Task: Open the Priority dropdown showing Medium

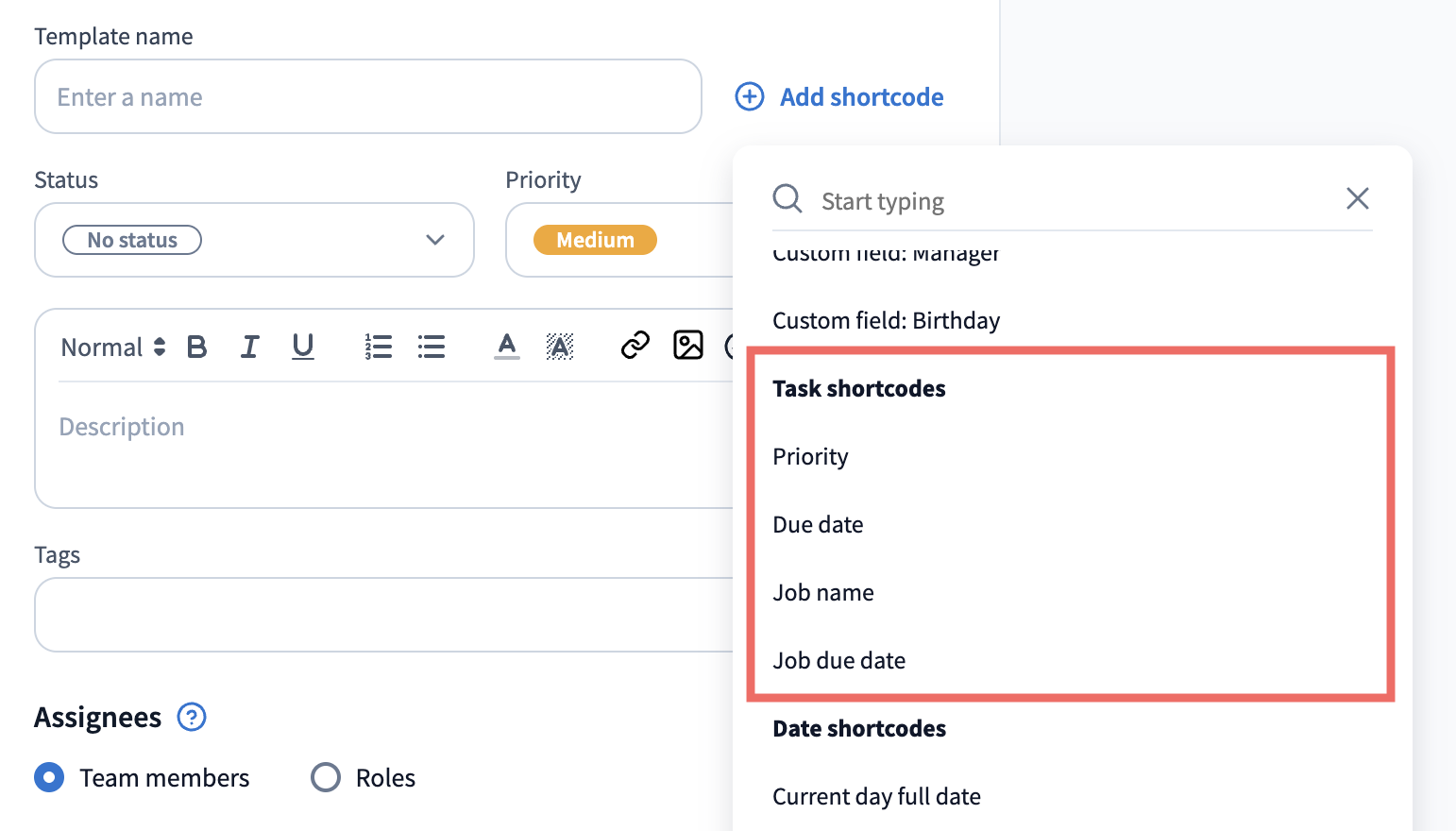Action: click(x=619, y=240)
